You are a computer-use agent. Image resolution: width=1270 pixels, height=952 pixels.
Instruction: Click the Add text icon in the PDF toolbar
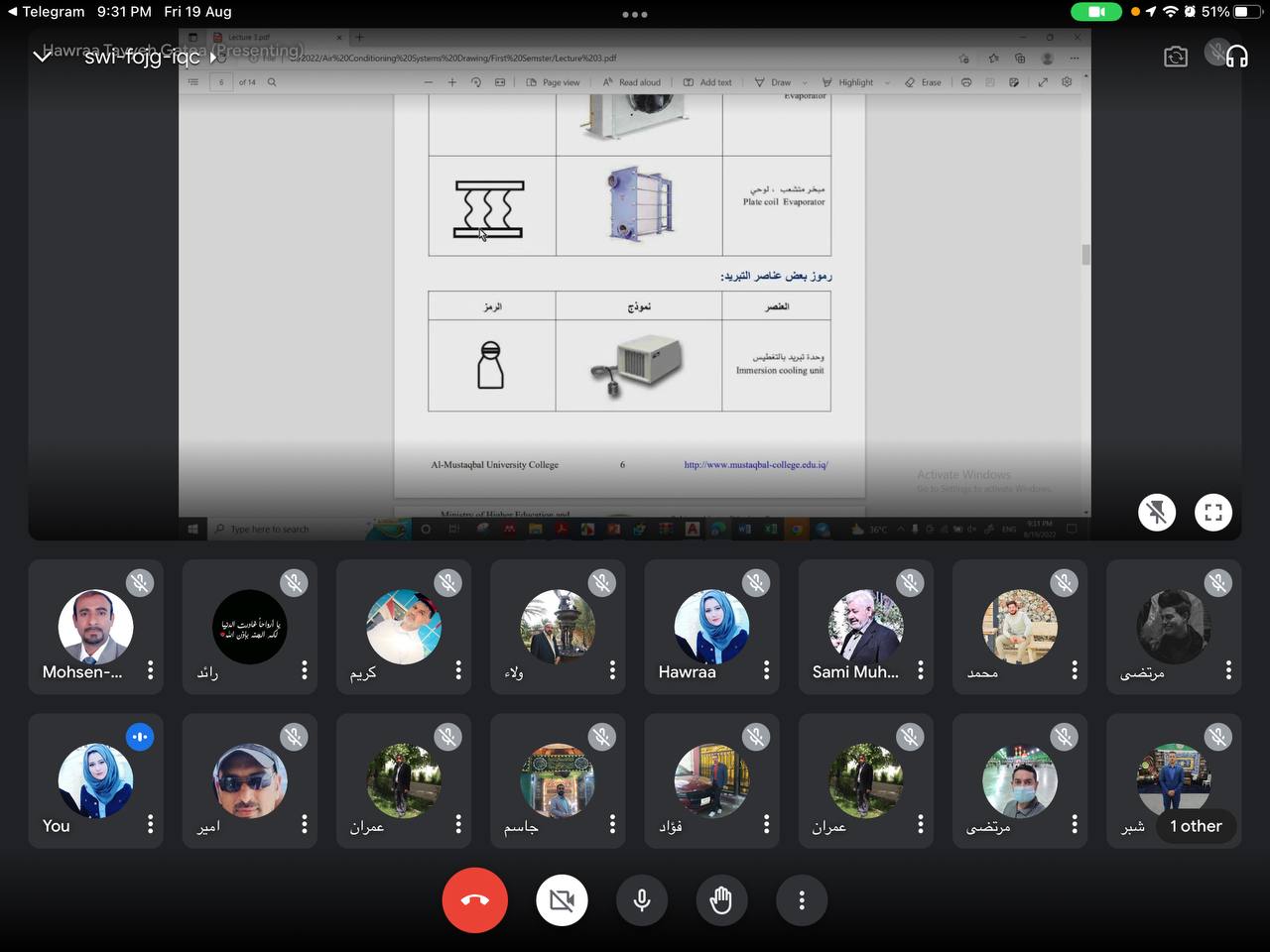pyautogui.click(x=707, y=82)
